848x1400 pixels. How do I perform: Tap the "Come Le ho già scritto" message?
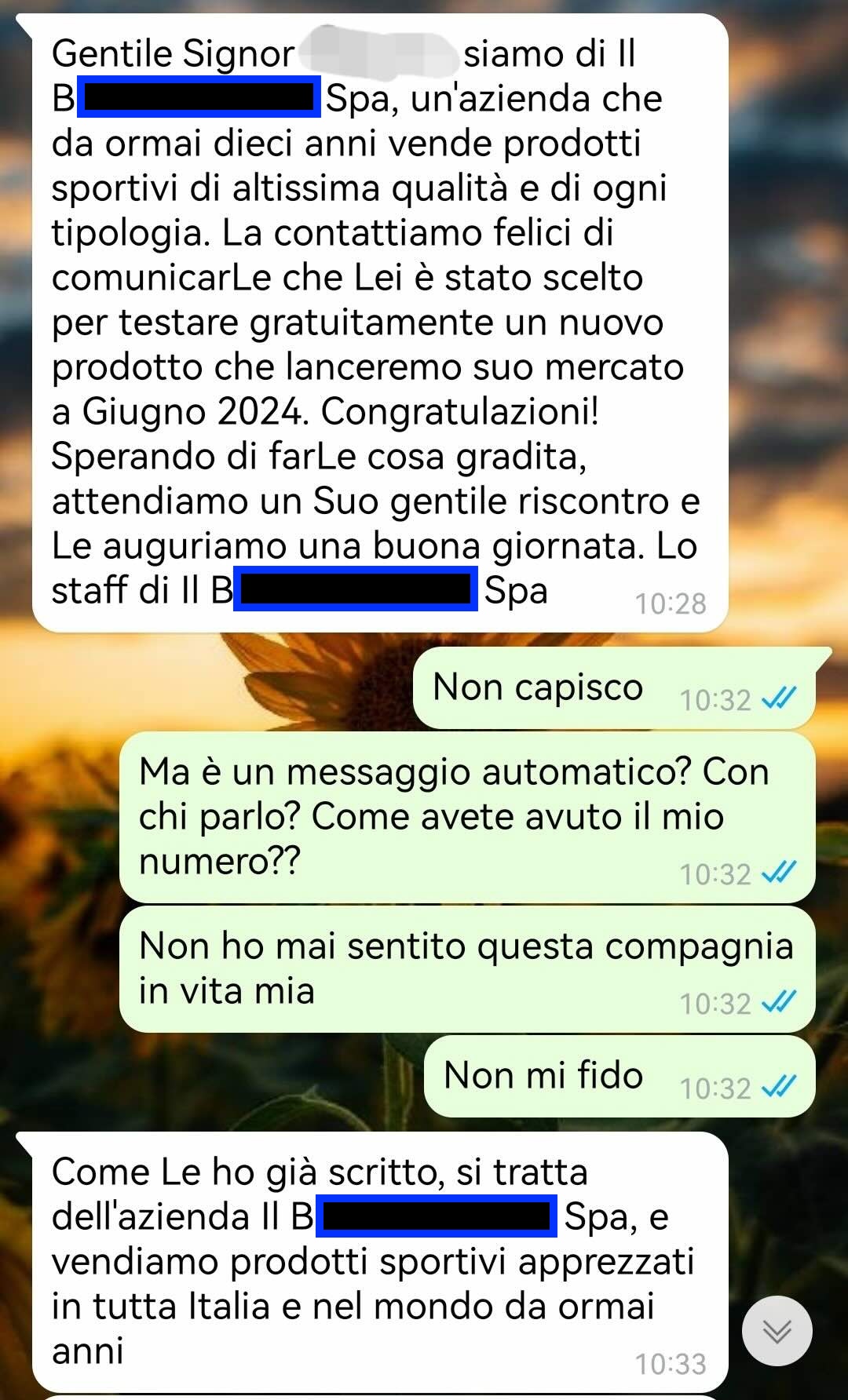point(380,1262)
